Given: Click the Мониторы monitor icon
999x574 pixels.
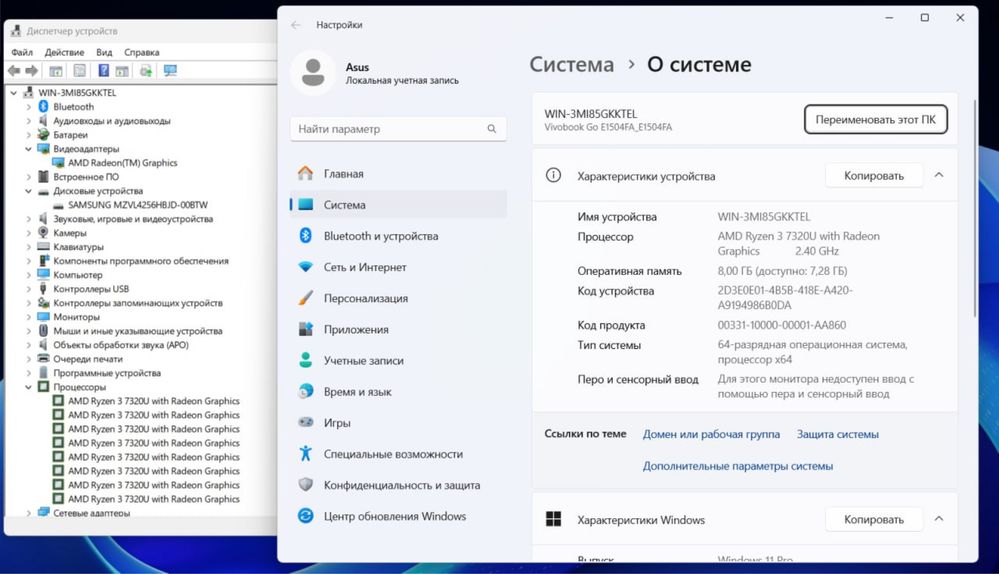Looking at the screenshot, I should pos(43,317).
